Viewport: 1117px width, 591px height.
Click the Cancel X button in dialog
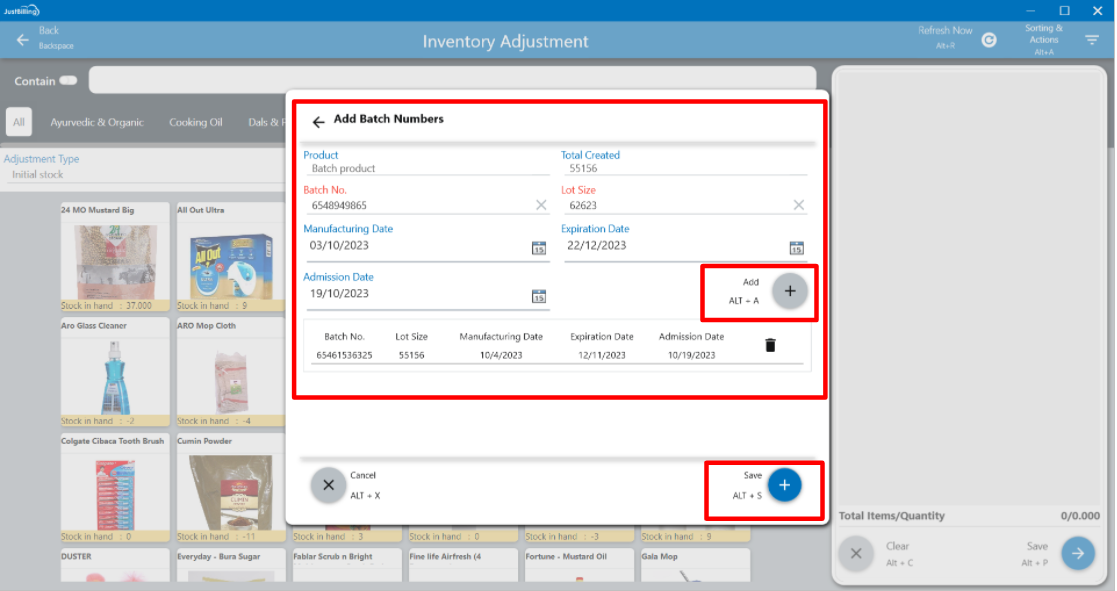pos(328,485)
